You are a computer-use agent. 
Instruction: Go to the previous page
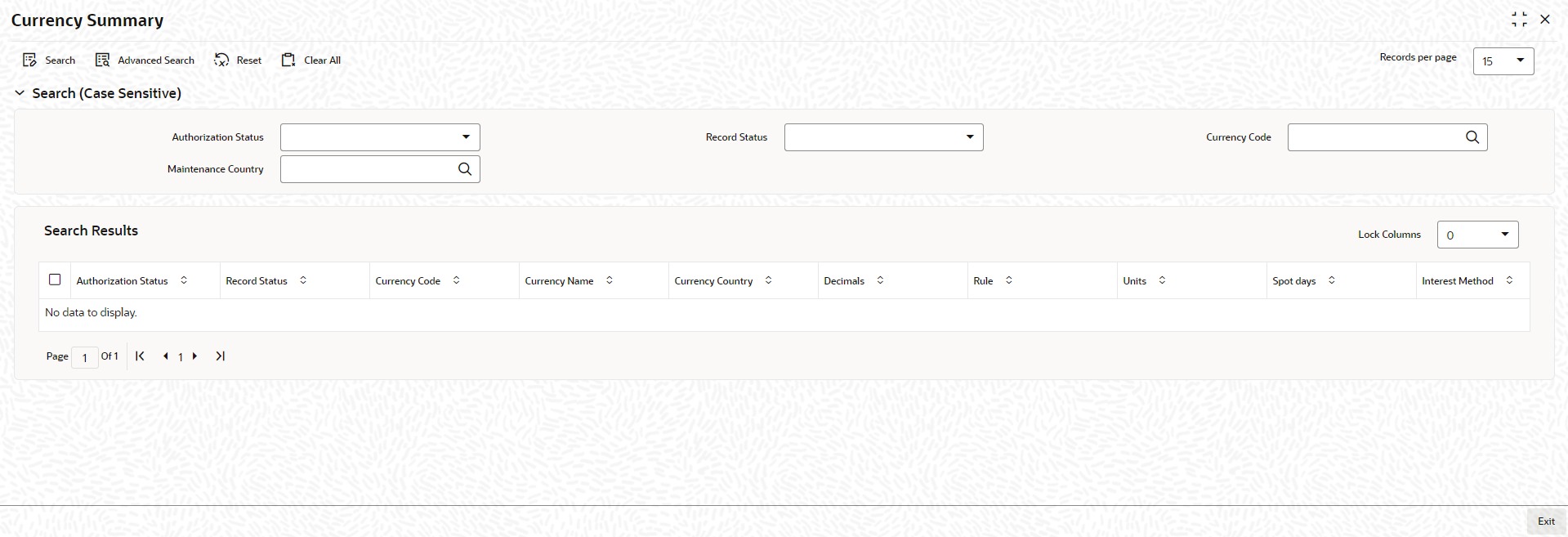[166, 356]
